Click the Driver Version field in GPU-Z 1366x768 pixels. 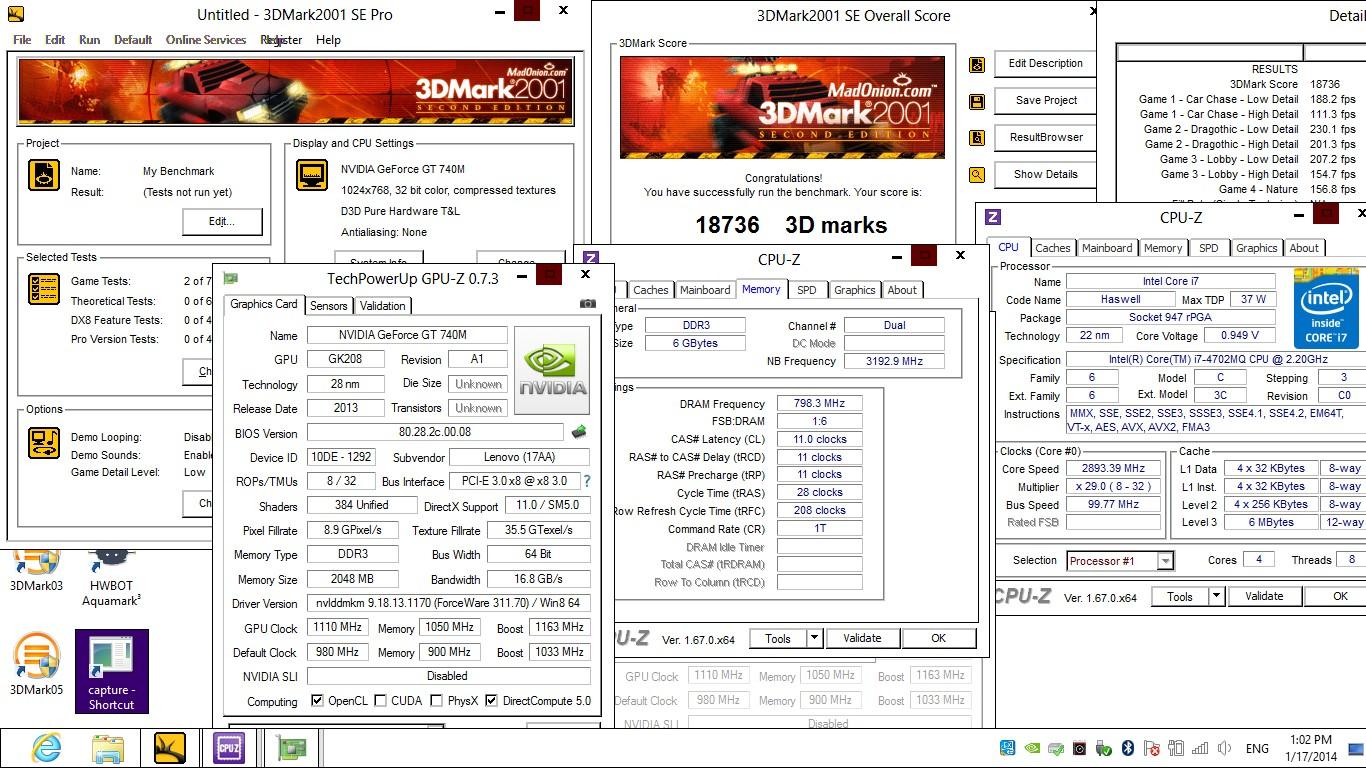[x=448, y=603]
